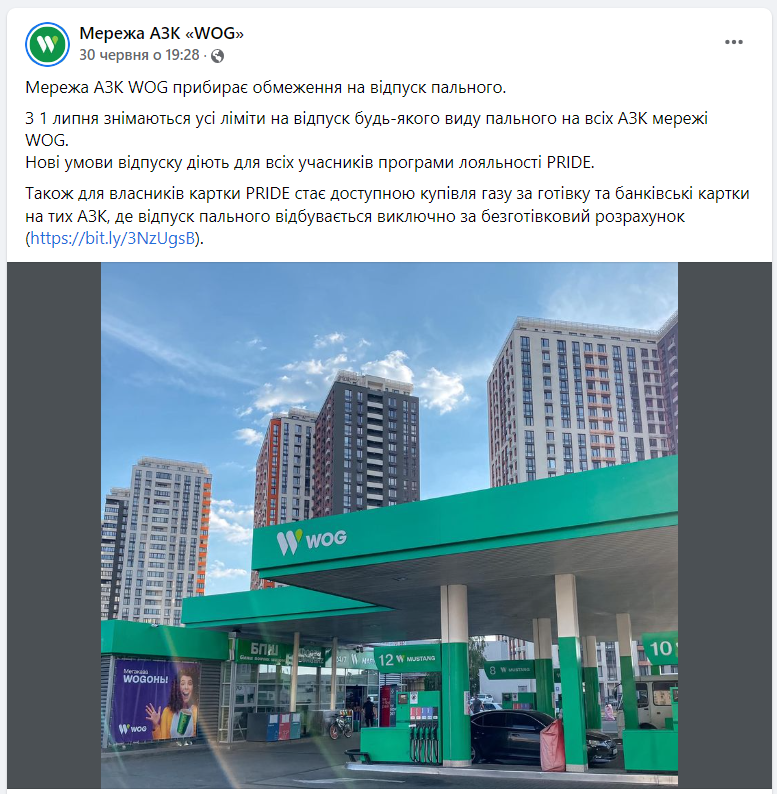The width and height of the screenshot is (777, 794).
Task: Click the pump number 8 sign in photo
Action: (x=509, y=670)
